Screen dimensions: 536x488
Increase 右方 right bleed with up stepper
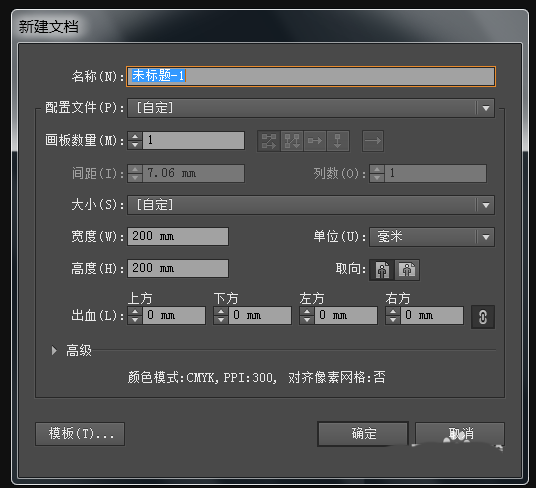click(393, 311)
